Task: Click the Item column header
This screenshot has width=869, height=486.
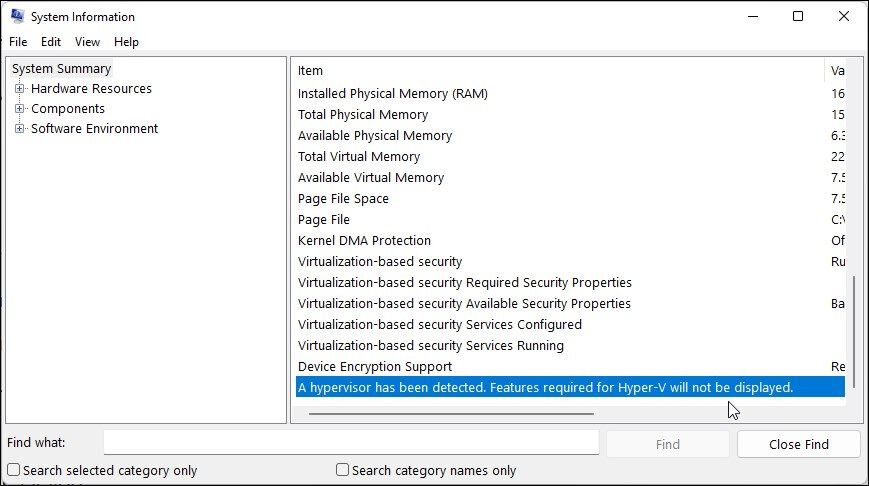Action: point(311,71)
